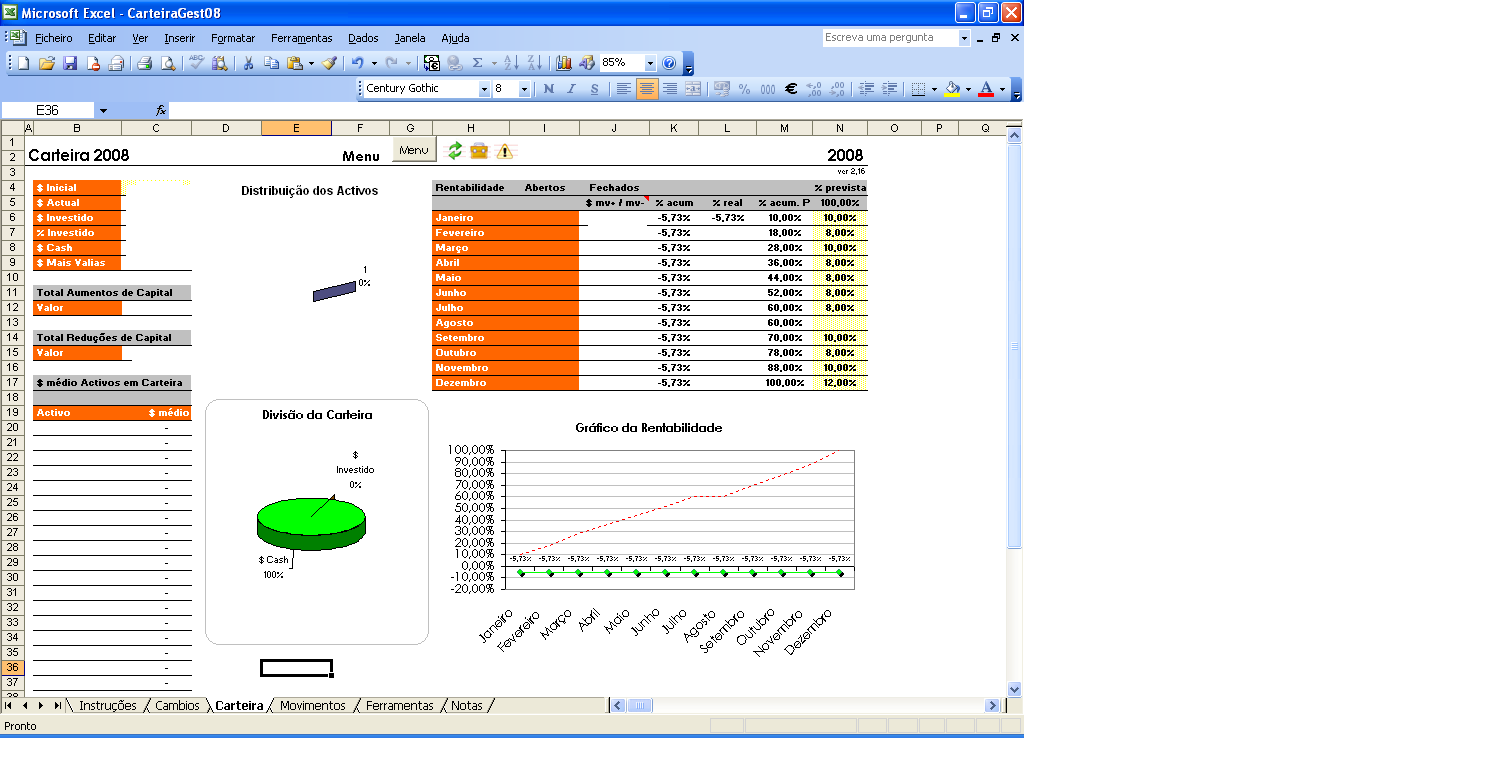The image size is (1498, 768).
Task: Click the function (fx) insert icon
Action: coord(160,110)
